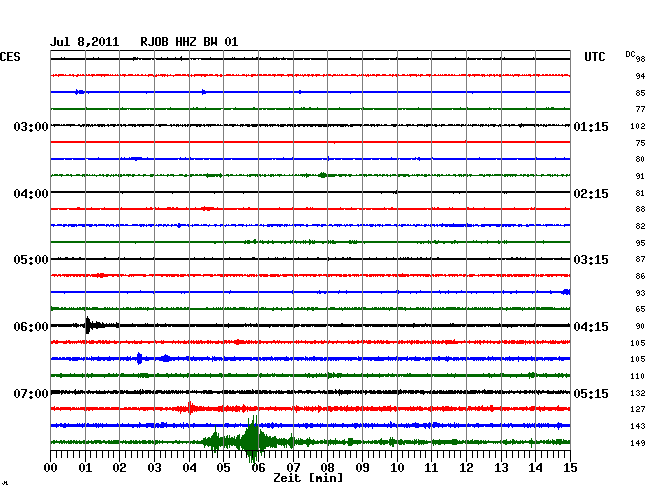Click the station title "RJOB HHZ BW 01"
The image size is (650, 494).
tap(189, 42)
